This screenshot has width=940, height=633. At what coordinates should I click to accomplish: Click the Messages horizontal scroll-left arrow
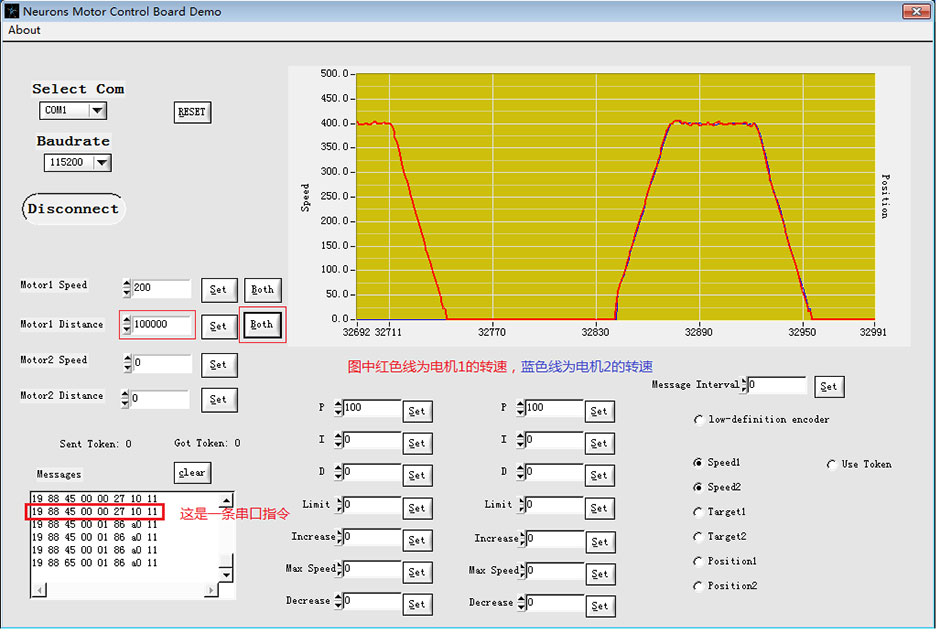39,590
